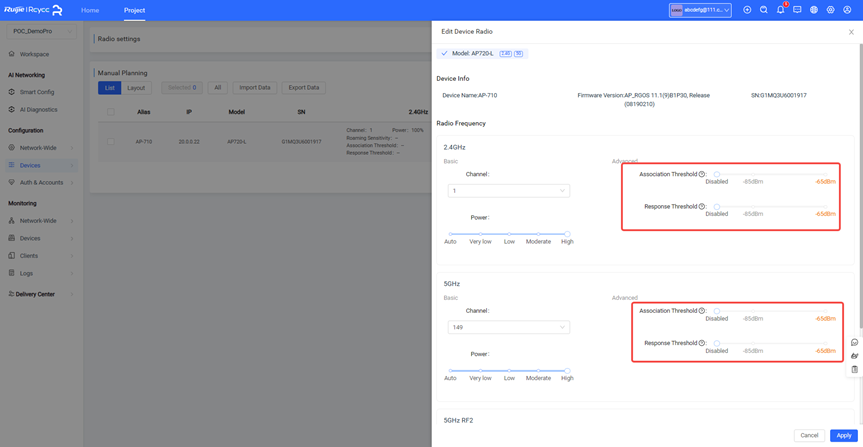The width and height of the screenshot is (863, 447).
Task: Open the abcdefg@111.c... account dropdown
Action: (x=700, y=10)
